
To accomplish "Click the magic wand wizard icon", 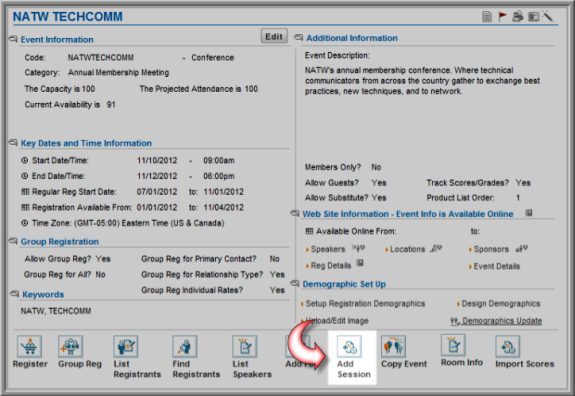I will tap(547, 16).
